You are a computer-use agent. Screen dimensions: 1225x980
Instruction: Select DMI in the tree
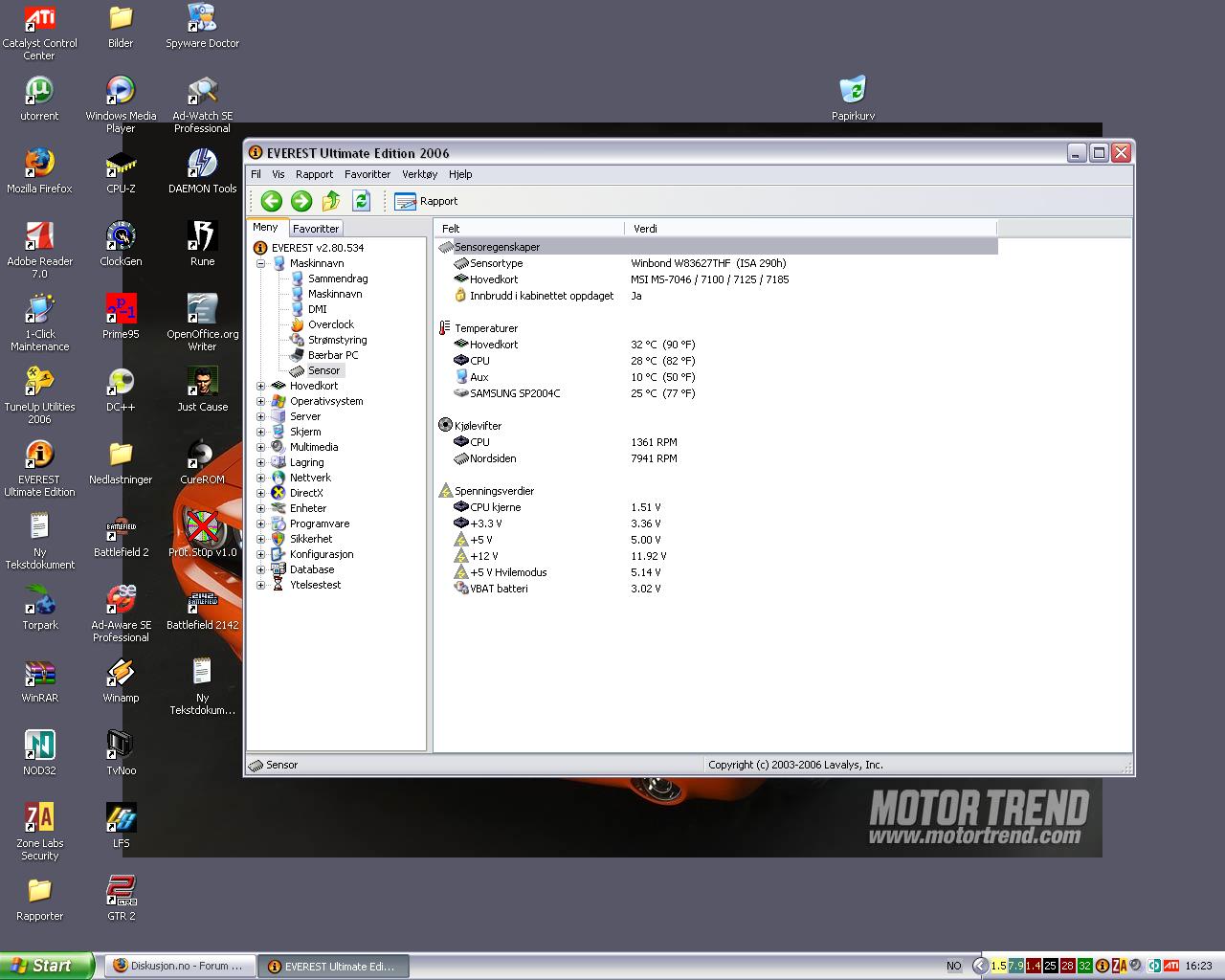tap(317, 309)
